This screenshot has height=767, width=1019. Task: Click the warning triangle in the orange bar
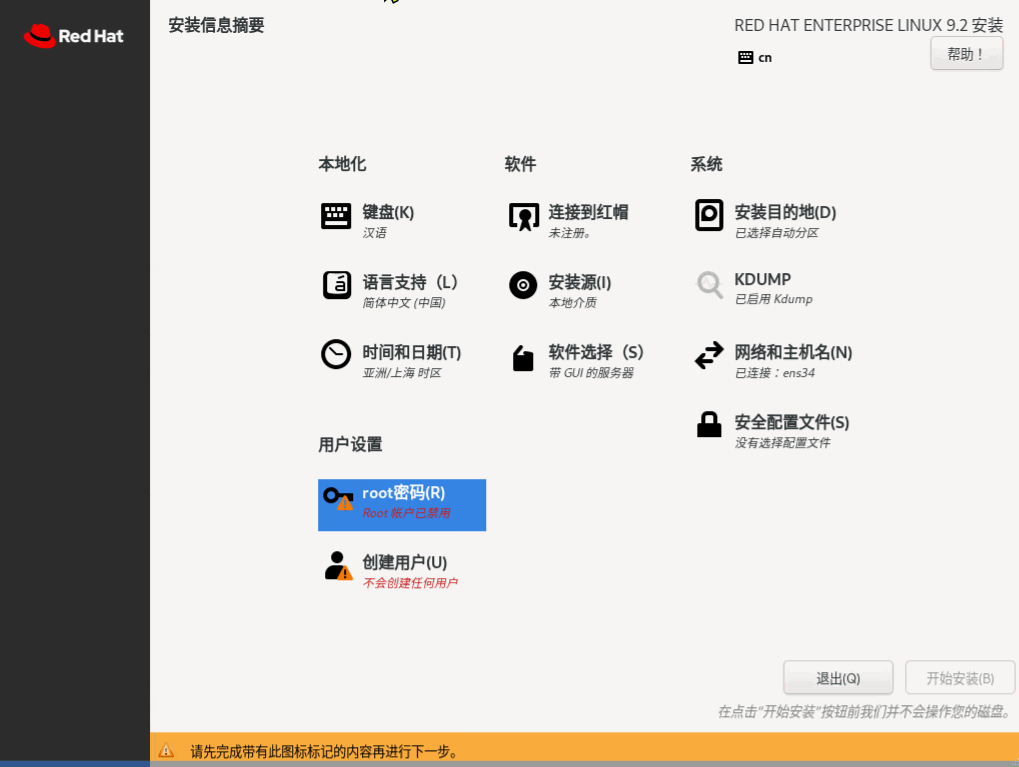pyautogui.click(x=166, y=751)
